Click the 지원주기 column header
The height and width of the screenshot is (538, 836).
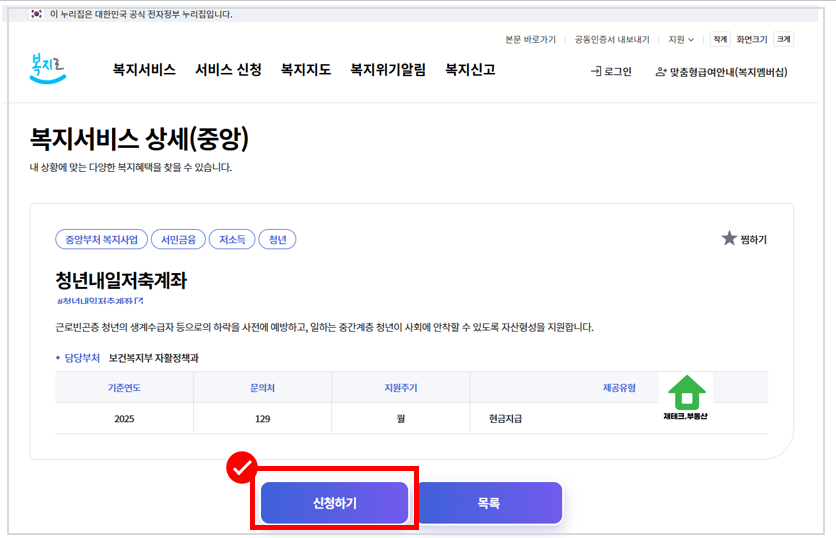401,388
